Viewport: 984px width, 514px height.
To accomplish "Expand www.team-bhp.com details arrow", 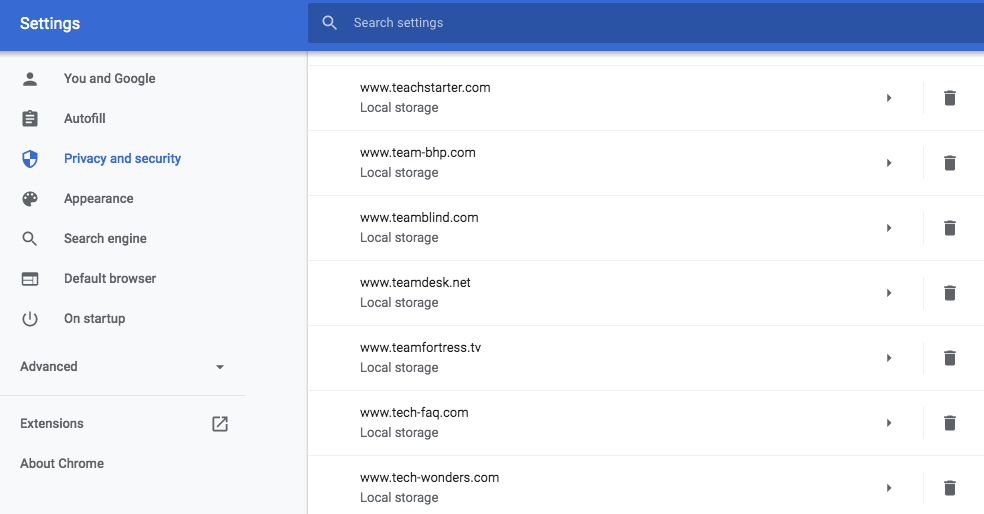I will 889,163.
